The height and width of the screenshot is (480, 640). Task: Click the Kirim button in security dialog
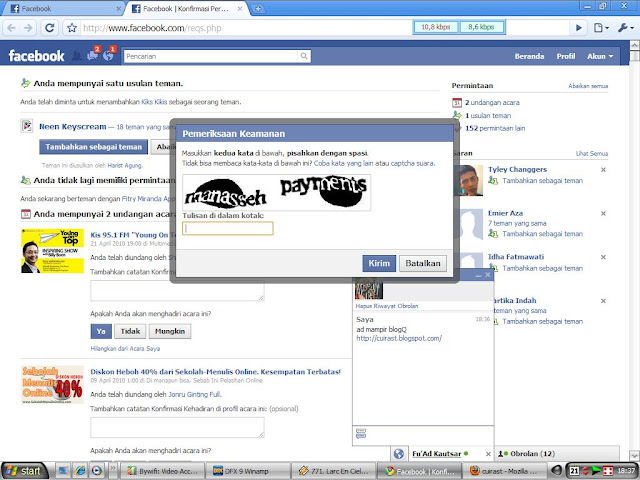point(379,263)
